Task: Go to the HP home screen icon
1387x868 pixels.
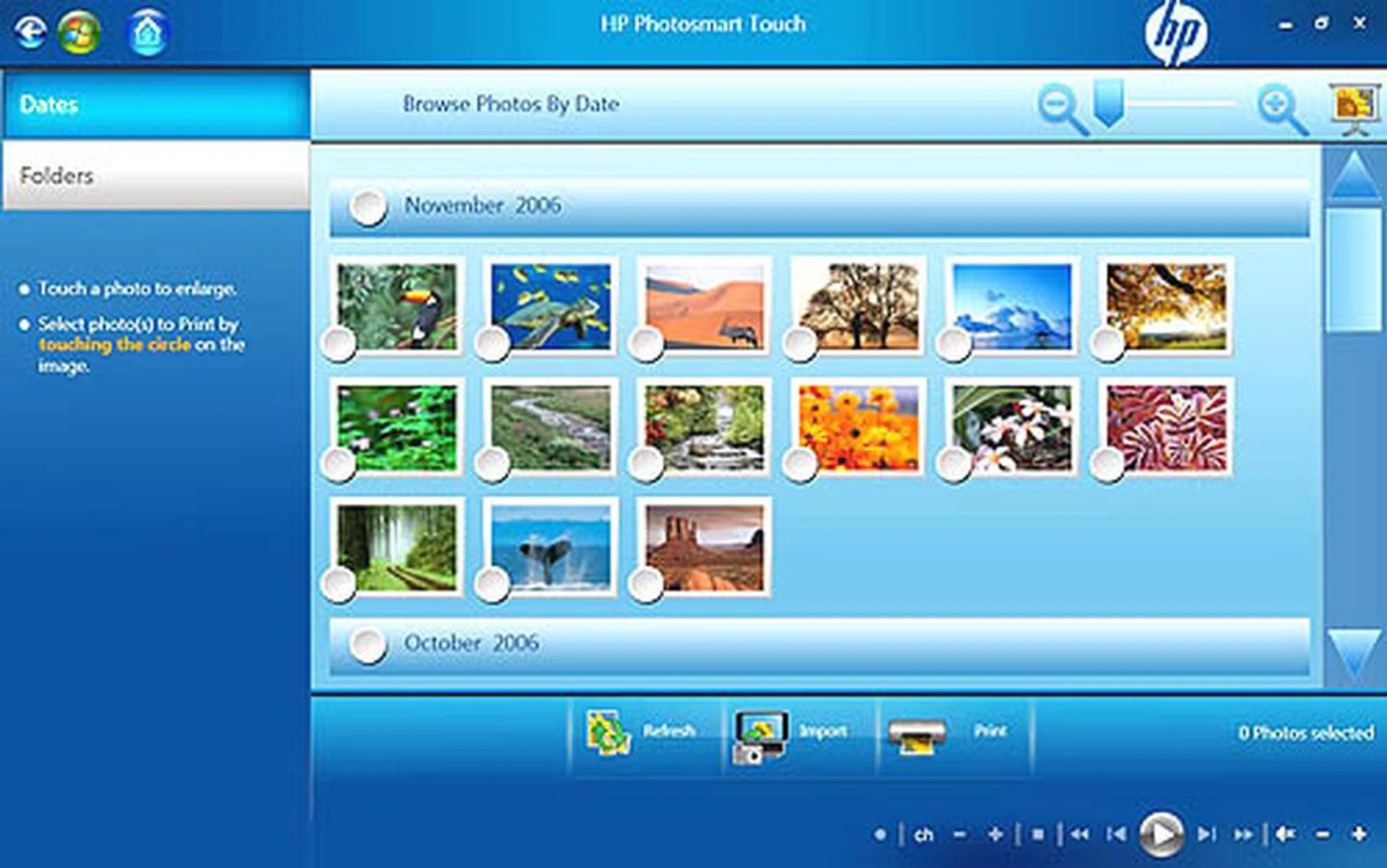Action: pos(148,33)
